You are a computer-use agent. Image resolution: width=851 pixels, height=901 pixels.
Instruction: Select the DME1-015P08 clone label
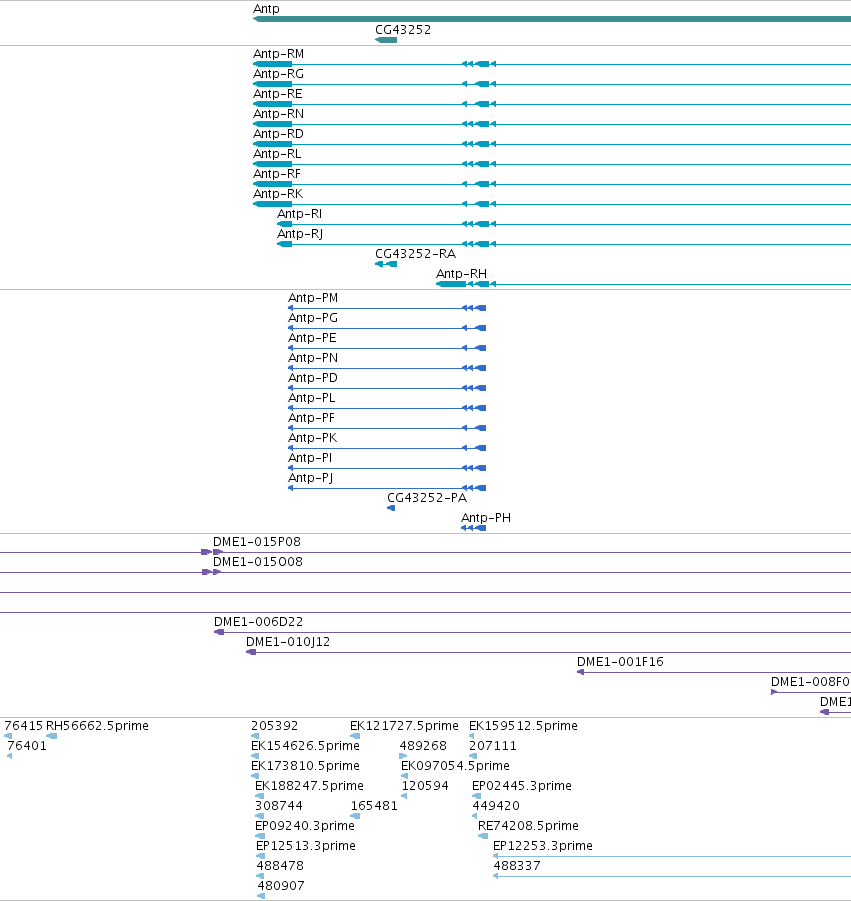click(257, 542)
